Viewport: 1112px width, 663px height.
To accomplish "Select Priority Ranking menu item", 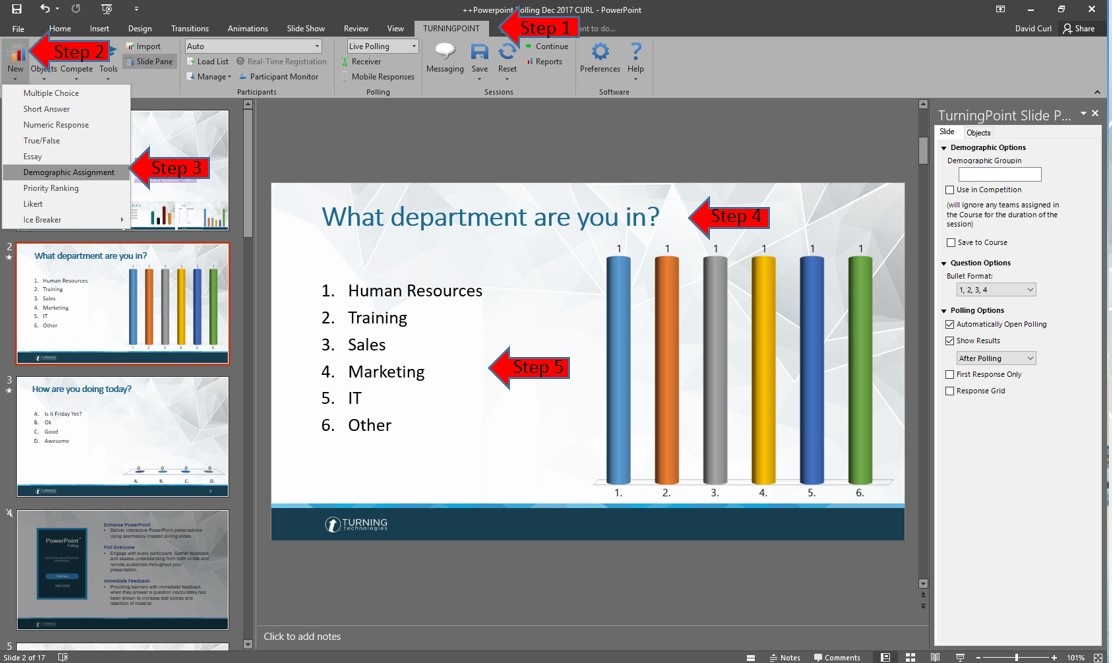I will click(67, 188).
